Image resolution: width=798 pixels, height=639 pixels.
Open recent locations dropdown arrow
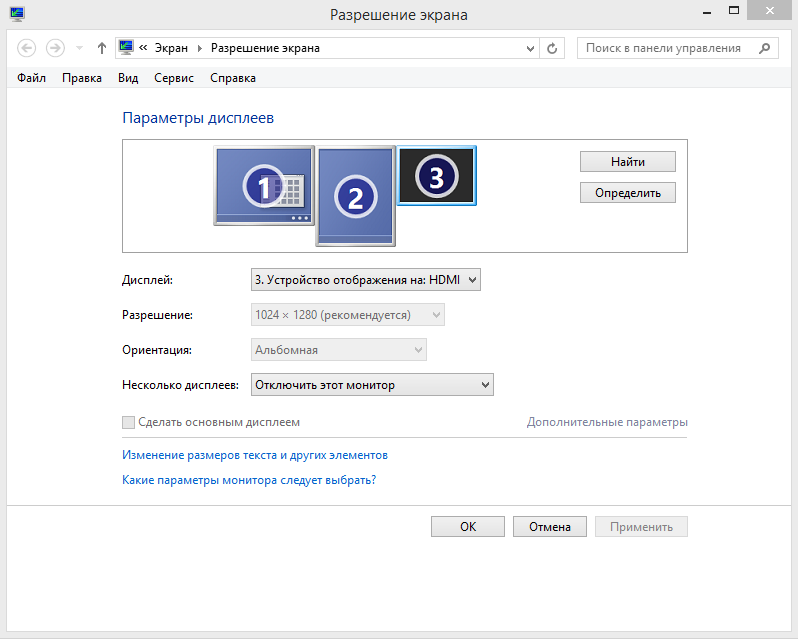(79, 48)
